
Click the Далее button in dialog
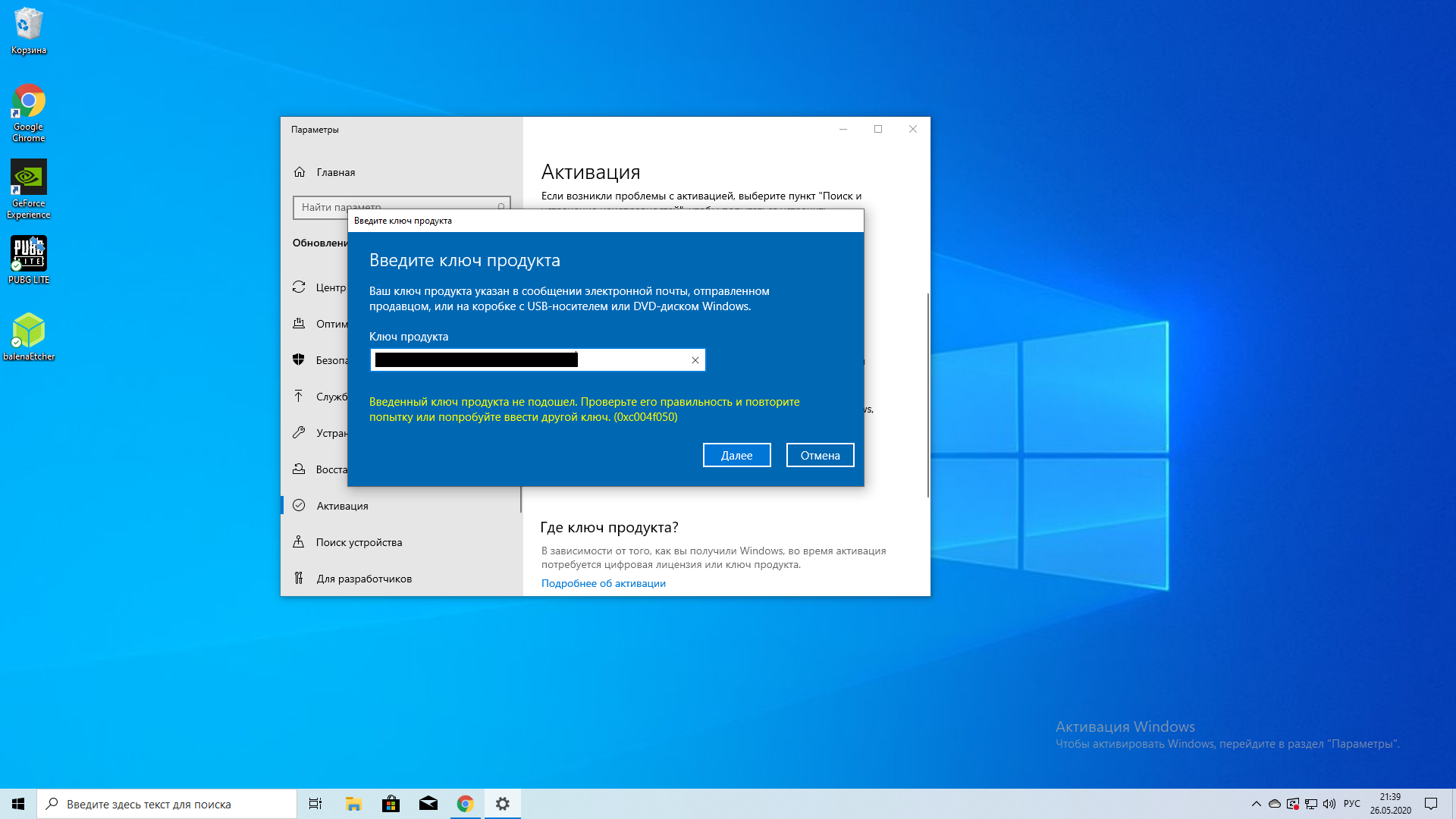(x=737, y=455)
